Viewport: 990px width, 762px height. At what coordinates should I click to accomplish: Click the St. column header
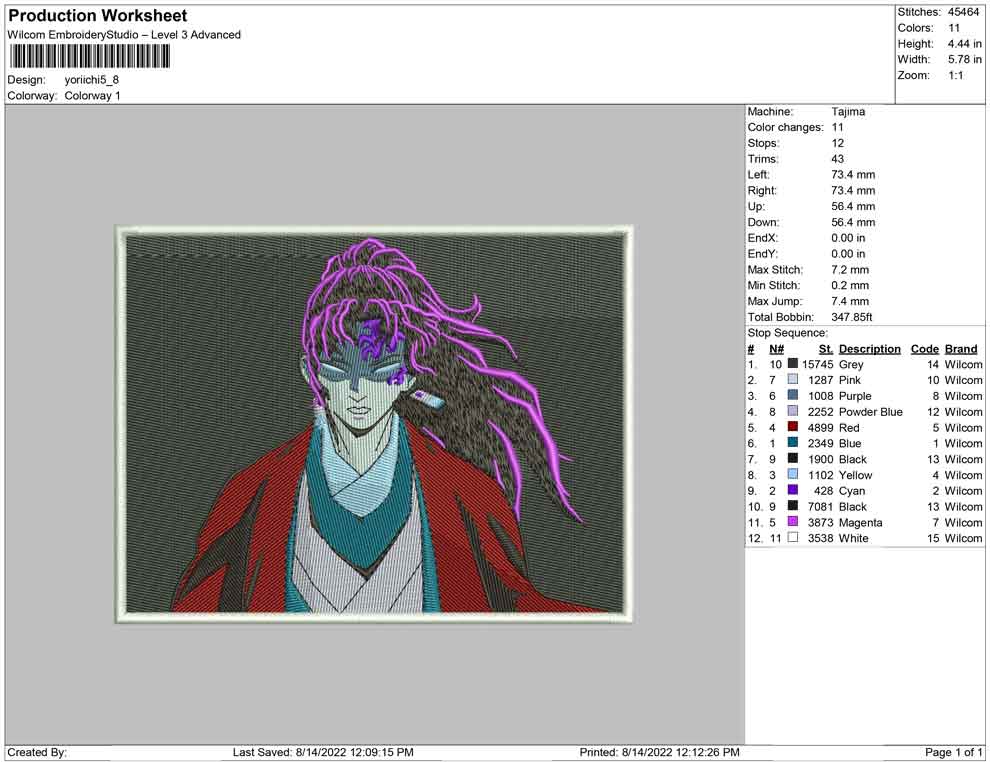tap(825, 349)
